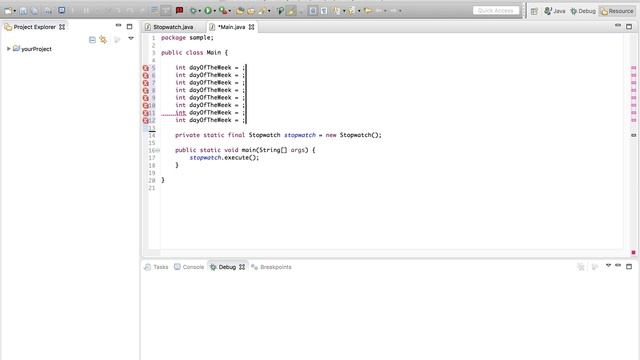Click the red error square below the ruler
This screenshot has height=360, width=640.
(x=633, y=253)
